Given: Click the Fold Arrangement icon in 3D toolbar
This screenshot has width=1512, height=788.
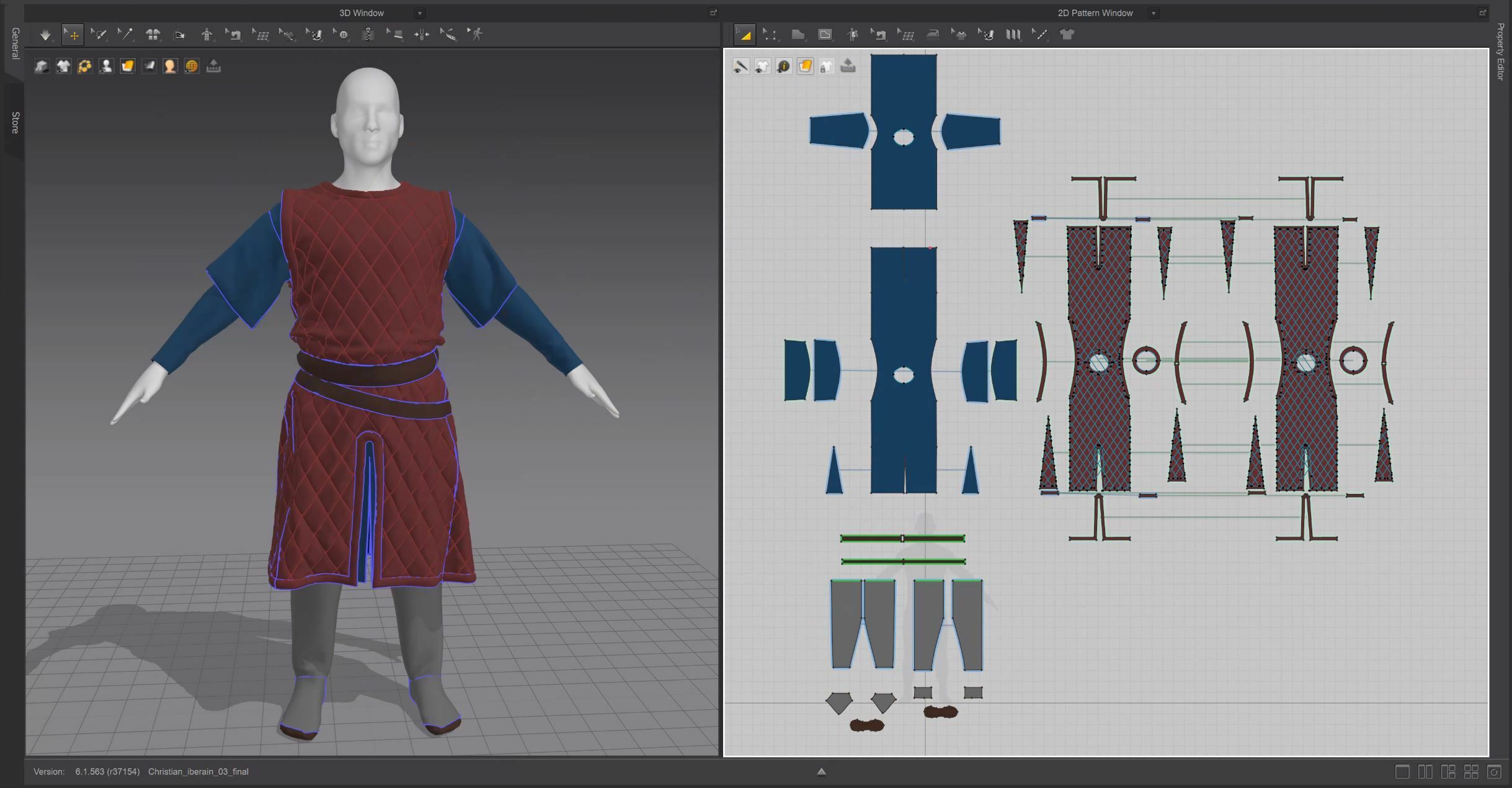Looking at the screenshot, I should pos(179,35).
